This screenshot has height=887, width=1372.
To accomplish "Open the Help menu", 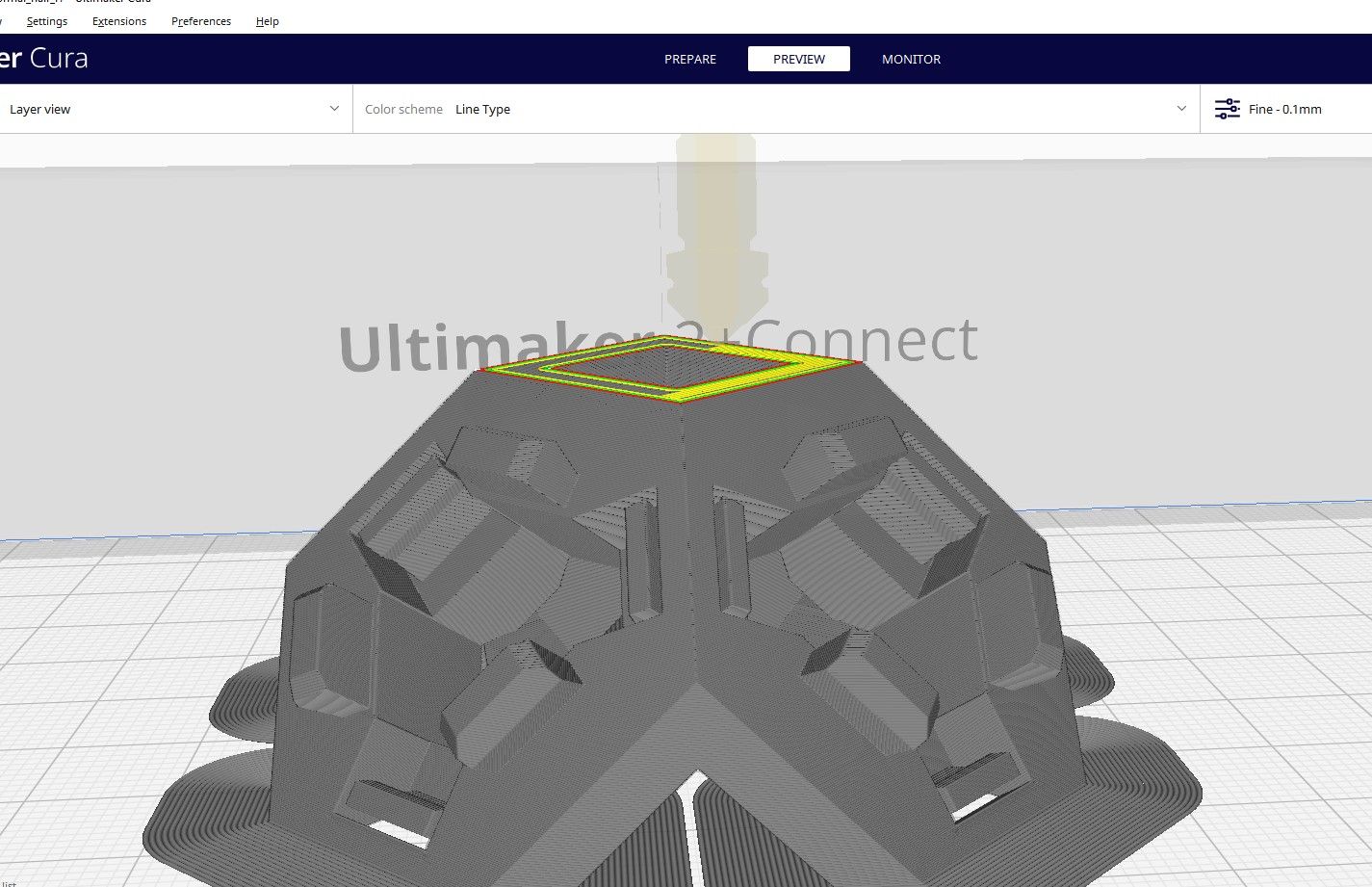I will click(x=268, y=21).
